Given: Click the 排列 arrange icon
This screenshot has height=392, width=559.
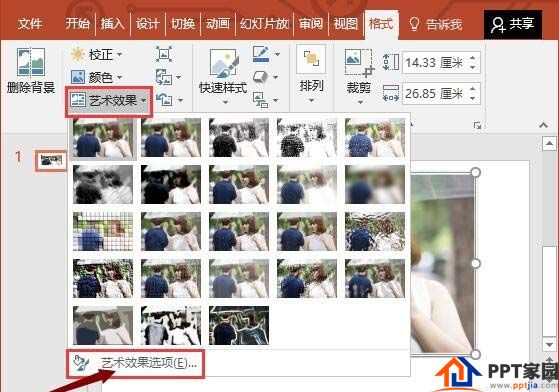Looking at the screenshot, I should (x=311, y=59).
